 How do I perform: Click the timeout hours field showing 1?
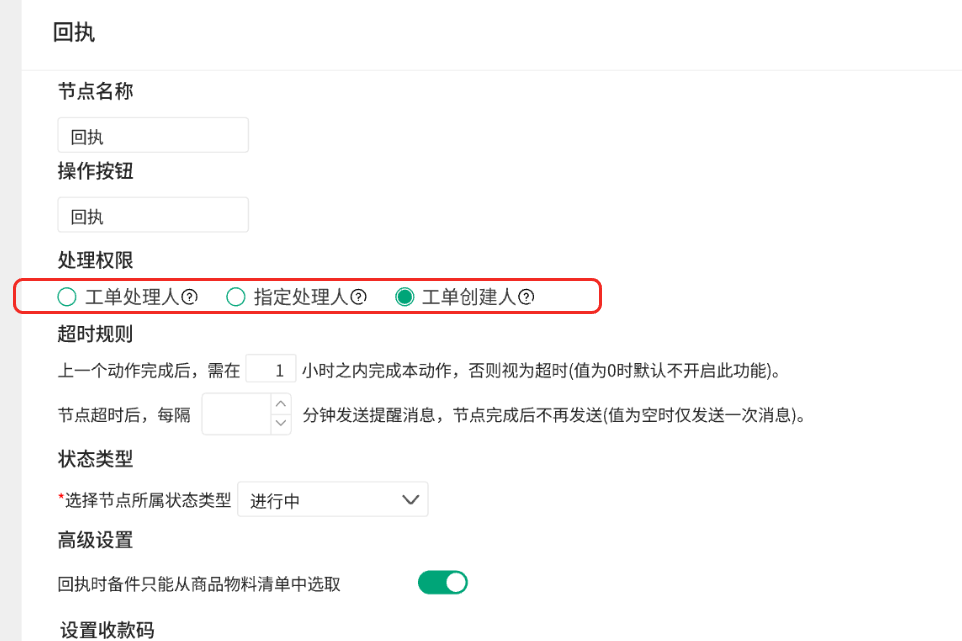[x=270, y=371]
